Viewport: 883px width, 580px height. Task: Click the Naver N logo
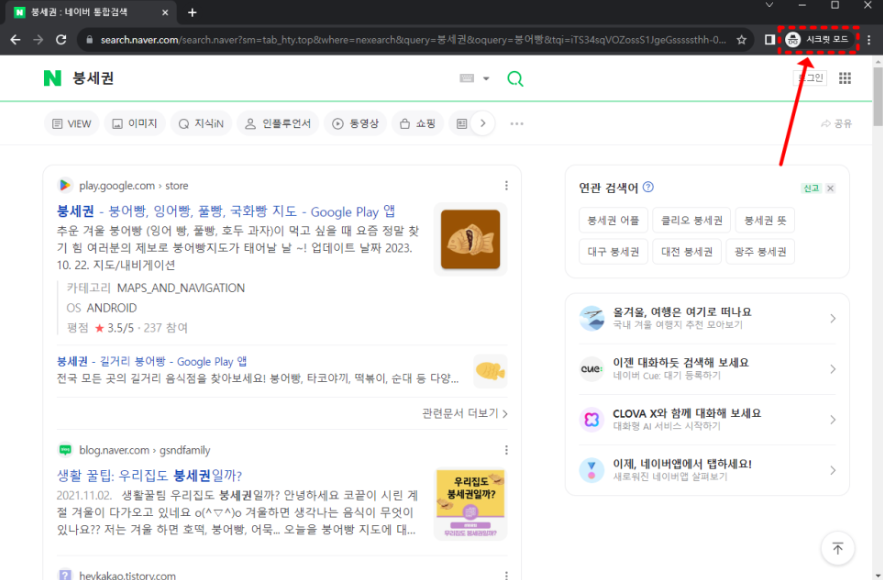(x=52, y=78)
